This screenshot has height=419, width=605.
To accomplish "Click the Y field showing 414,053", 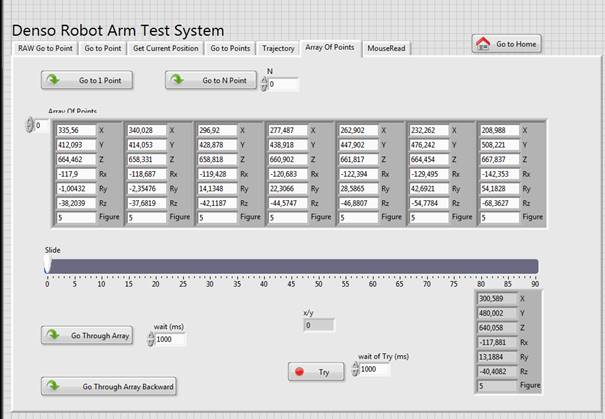I will tap(147, 145).
